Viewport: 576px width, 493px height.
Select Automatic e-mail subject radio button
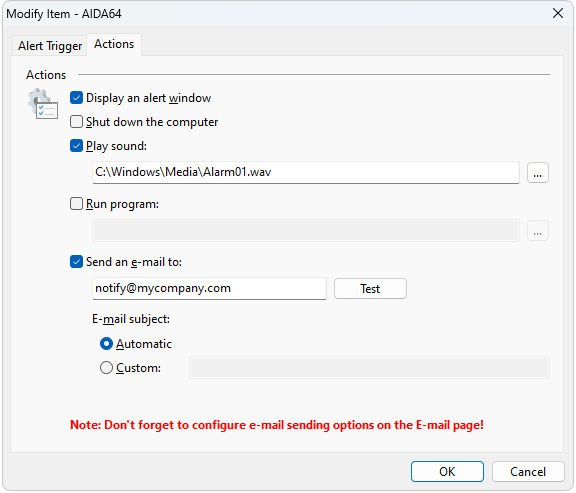tap(107, 344)
